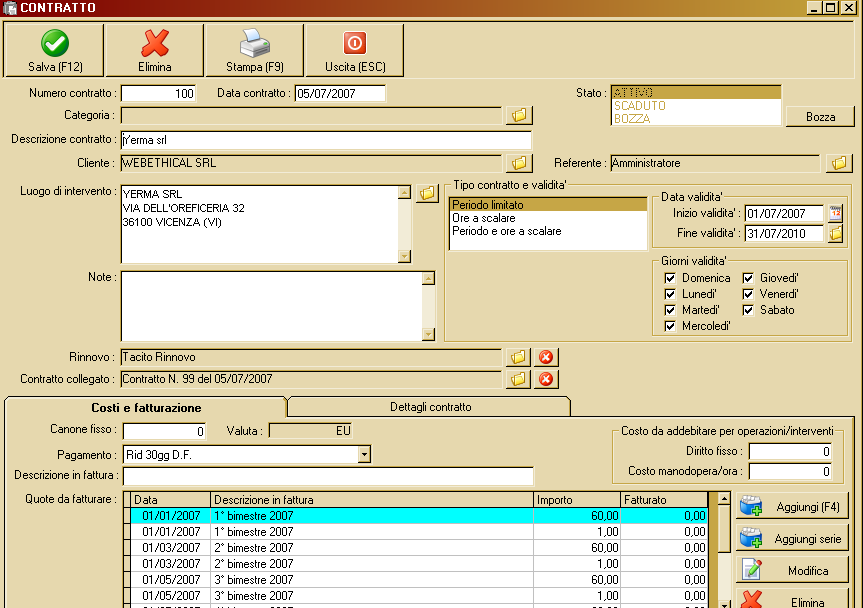The image size is (863, 608).
Task: Open the Referente folder lookup icon
Action: [x=839, y=163]
